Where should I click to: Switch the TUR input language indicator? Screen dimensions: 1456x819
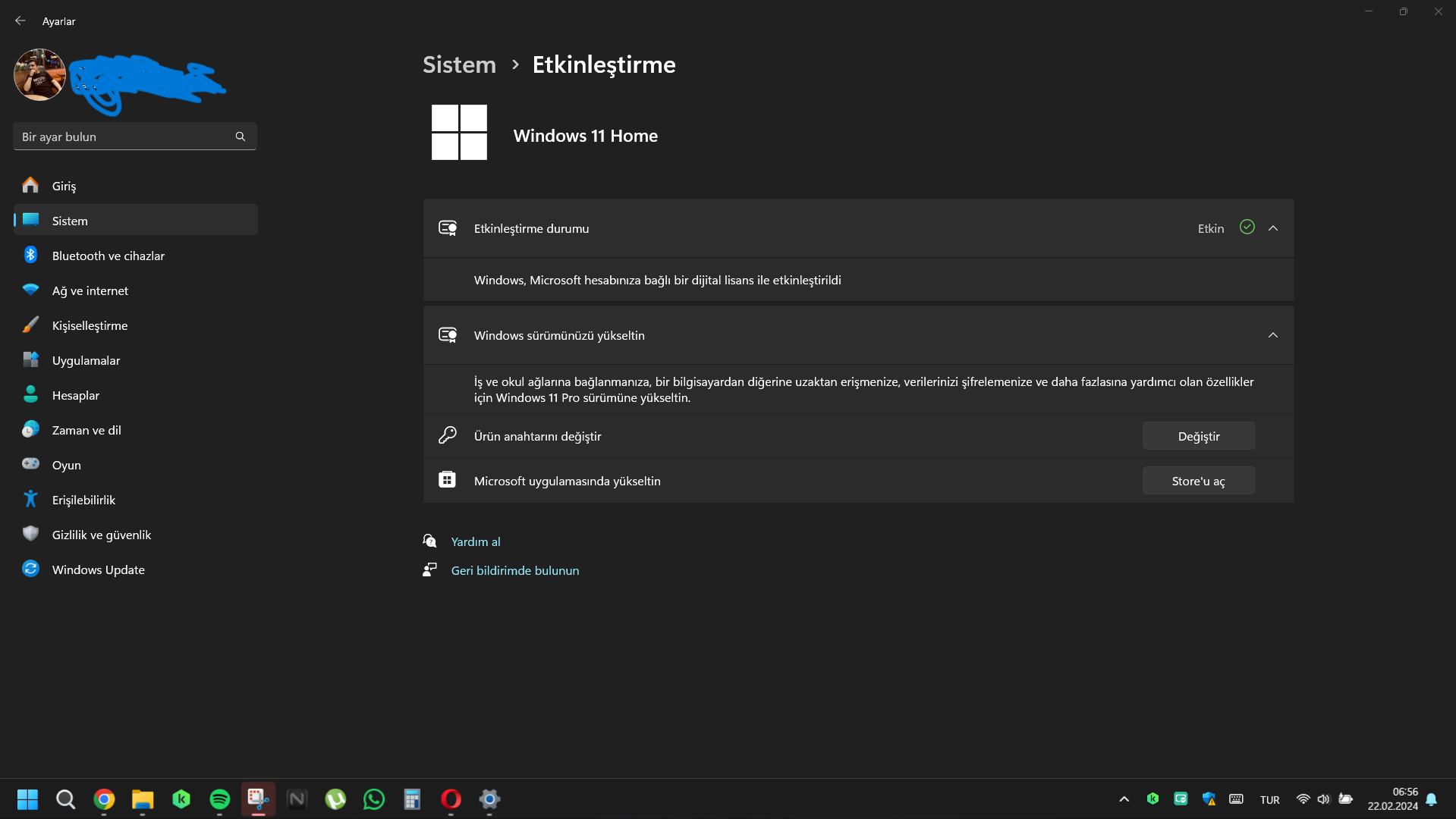(x=1270, y=800)
